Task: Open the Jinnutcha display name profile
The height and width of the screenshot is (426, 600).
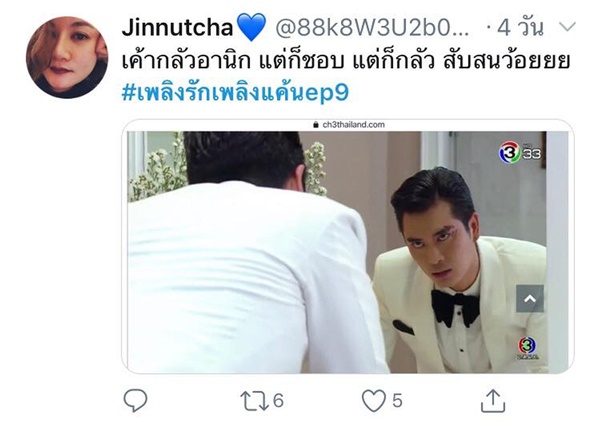Action: (x=177, y=28)
